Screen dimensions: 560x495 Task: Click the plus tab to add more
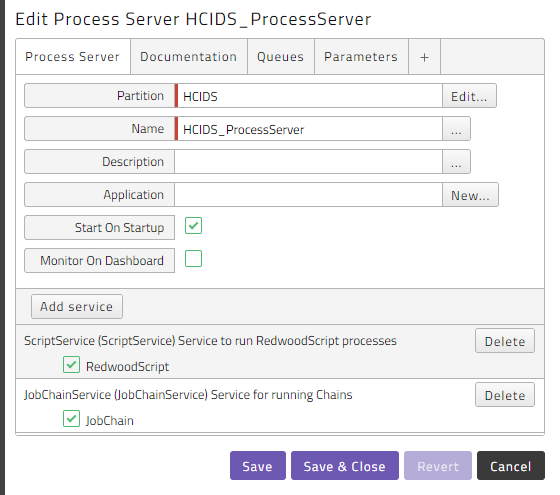tap(424, 57)
